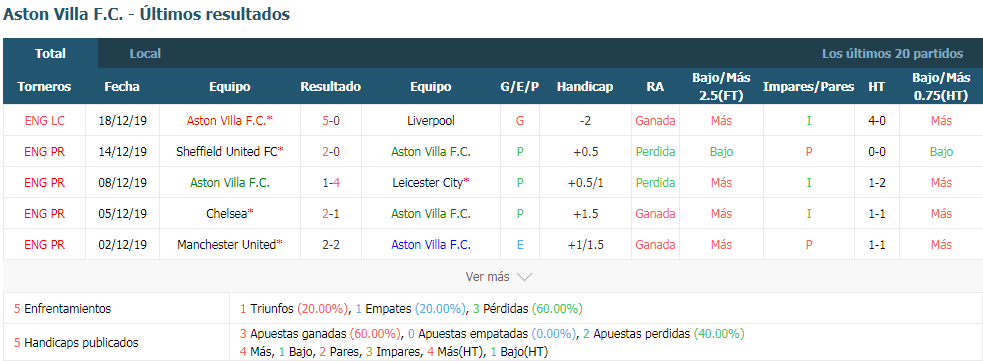
Task: Switch to the Local tab
Action: (x=145, y=53)
